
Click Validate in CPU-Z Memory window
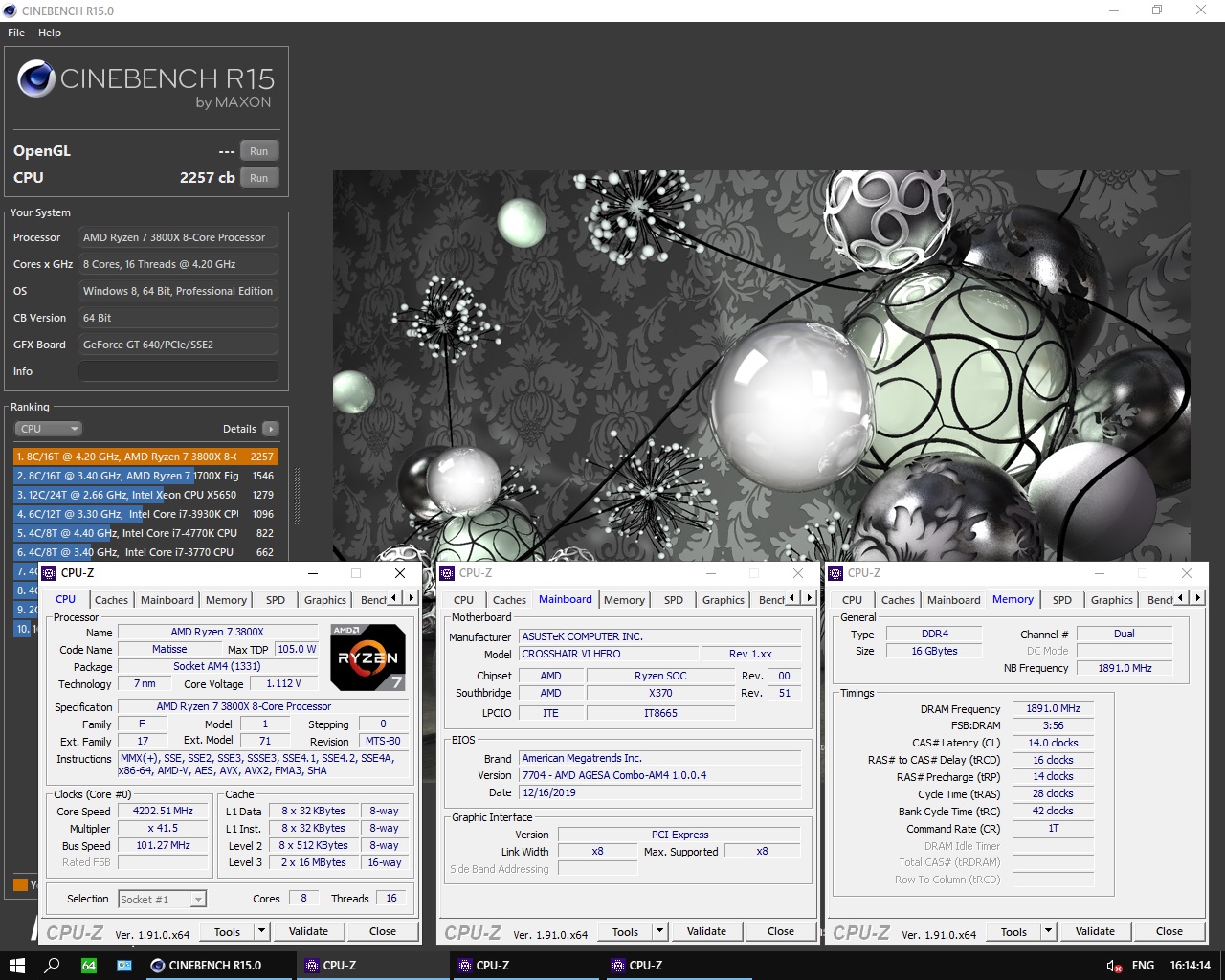click(1095, 931)
